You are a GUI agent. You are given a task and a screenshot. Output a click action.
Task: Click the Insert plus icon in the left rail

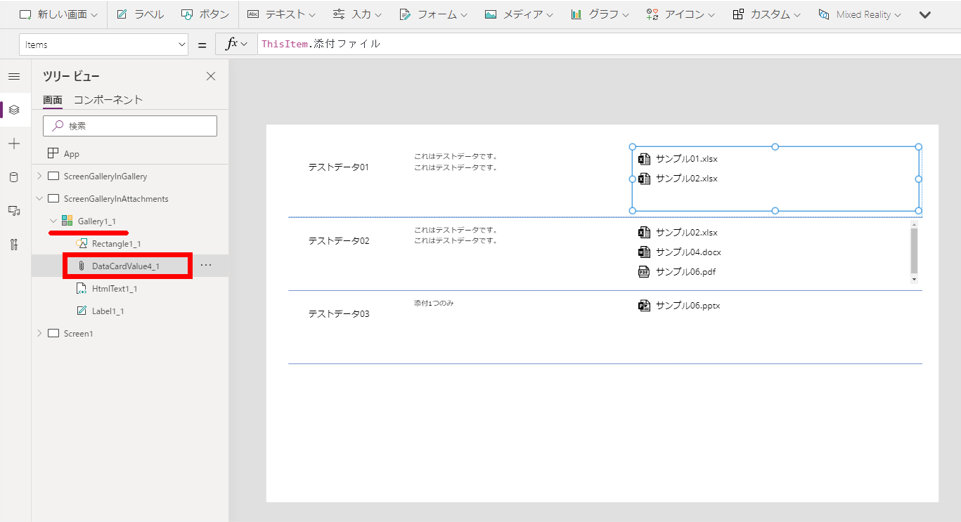point(14,144)
